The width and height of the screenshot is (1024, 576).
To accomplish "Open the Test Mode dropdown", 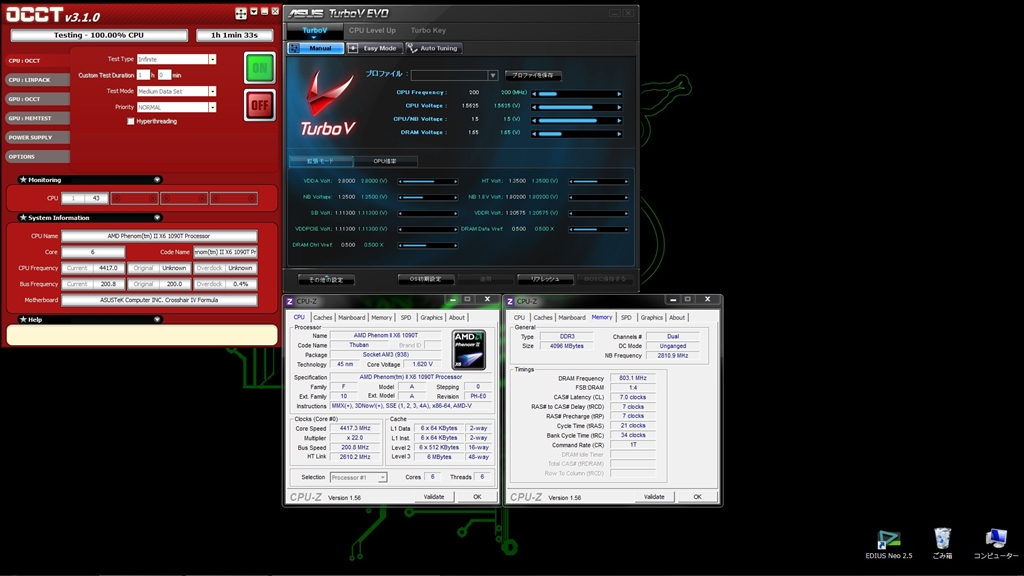I will coord(212,91).
